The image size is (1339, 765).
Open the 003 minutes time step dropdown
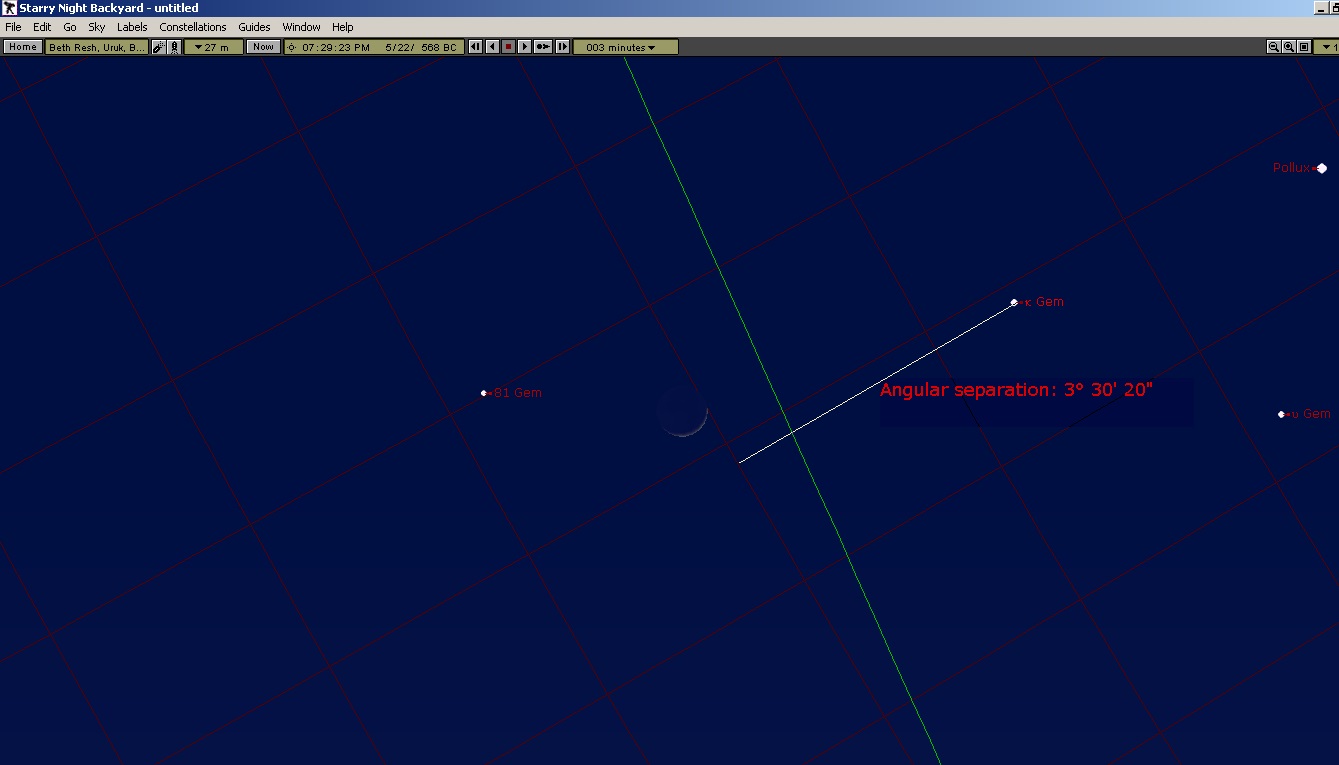(x=626, y=47)
